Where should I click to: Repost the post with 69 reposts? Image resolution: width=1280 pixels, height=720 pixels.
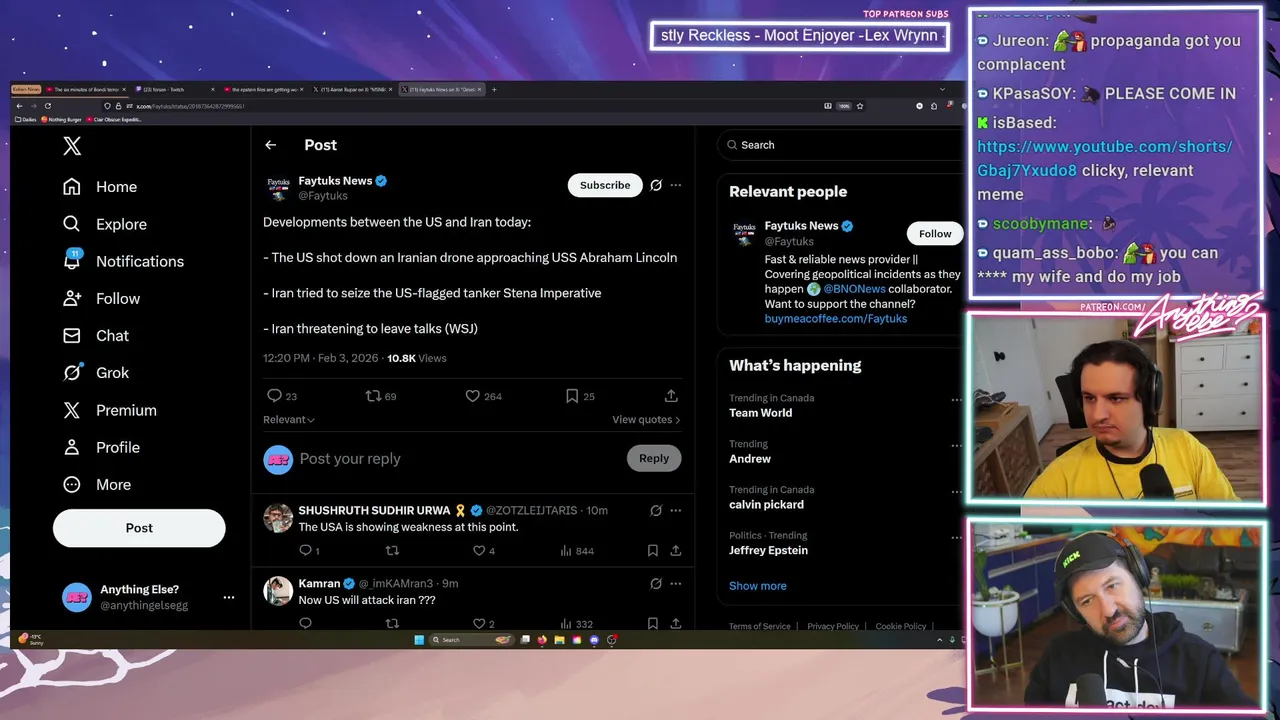pyautogui.click(x=374, y=396)
